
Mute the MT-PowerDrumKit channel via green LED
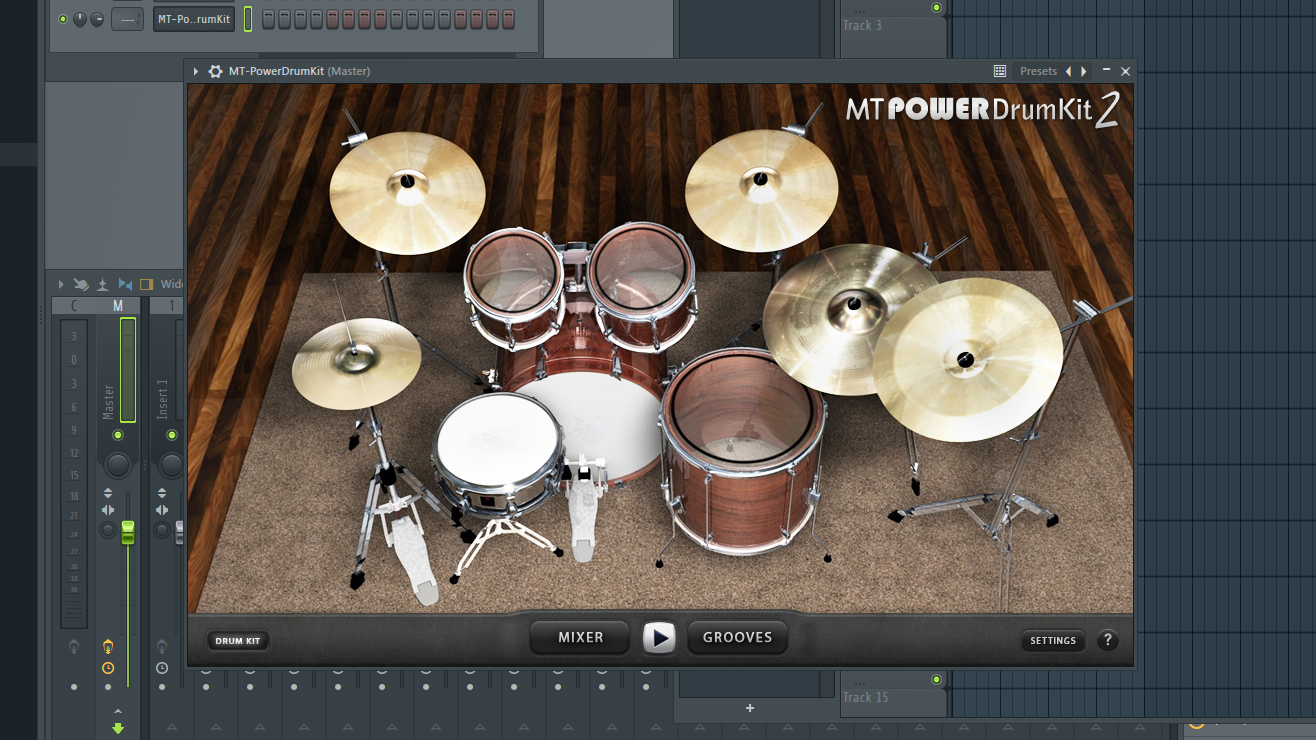point(63,19)
